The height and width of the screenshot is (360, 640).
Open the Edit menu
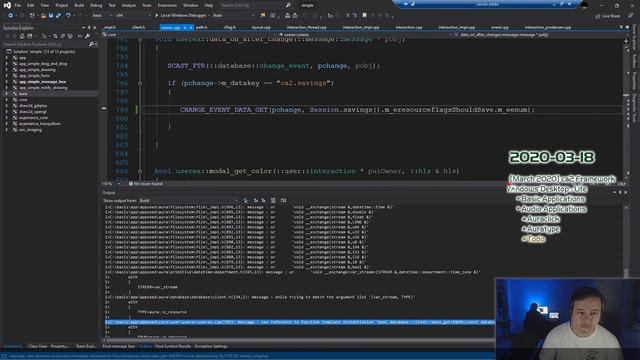click(x=31, y=5)
